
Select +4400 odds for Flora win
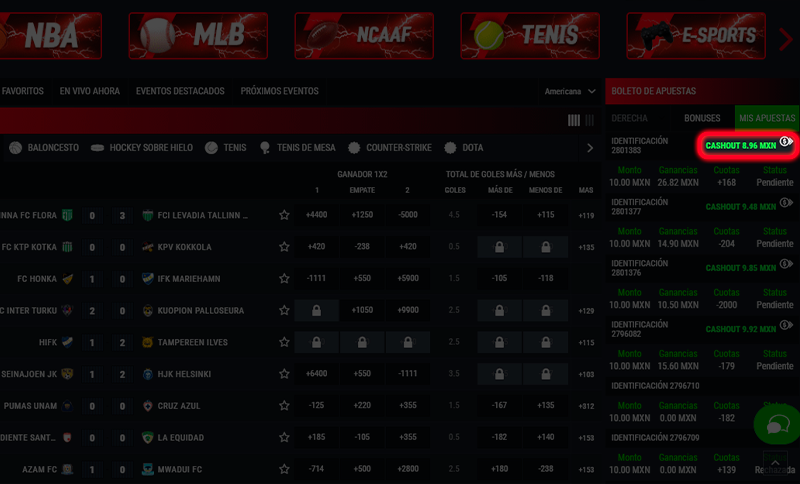316,215
